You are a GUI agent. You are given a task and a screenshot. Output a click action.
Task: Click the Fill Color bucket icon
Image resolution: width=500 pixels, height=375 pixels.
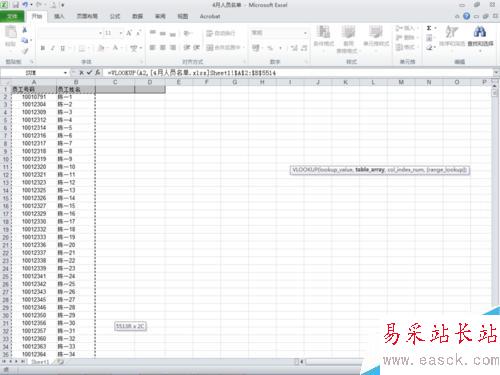(101, 48)
